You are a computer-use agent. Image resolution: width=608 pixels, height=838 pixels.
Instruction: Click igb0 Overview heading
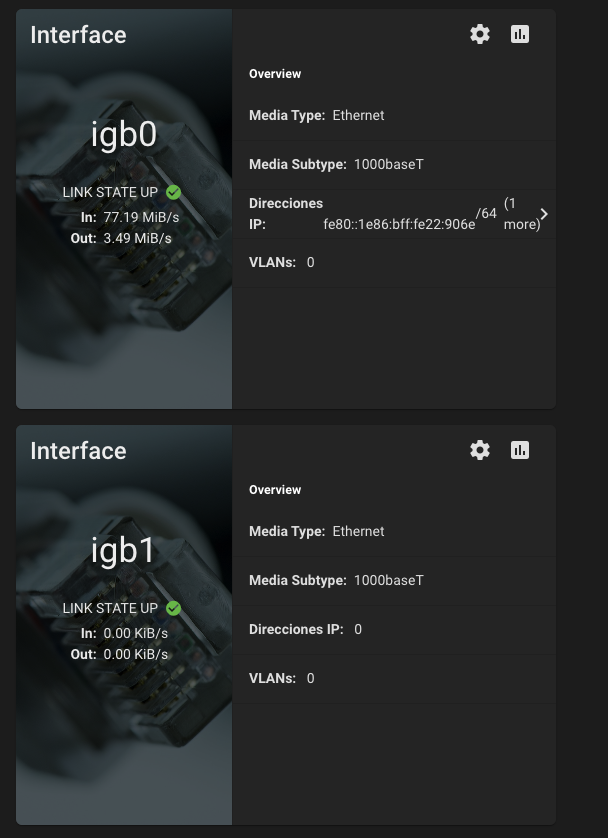point(275,74)
